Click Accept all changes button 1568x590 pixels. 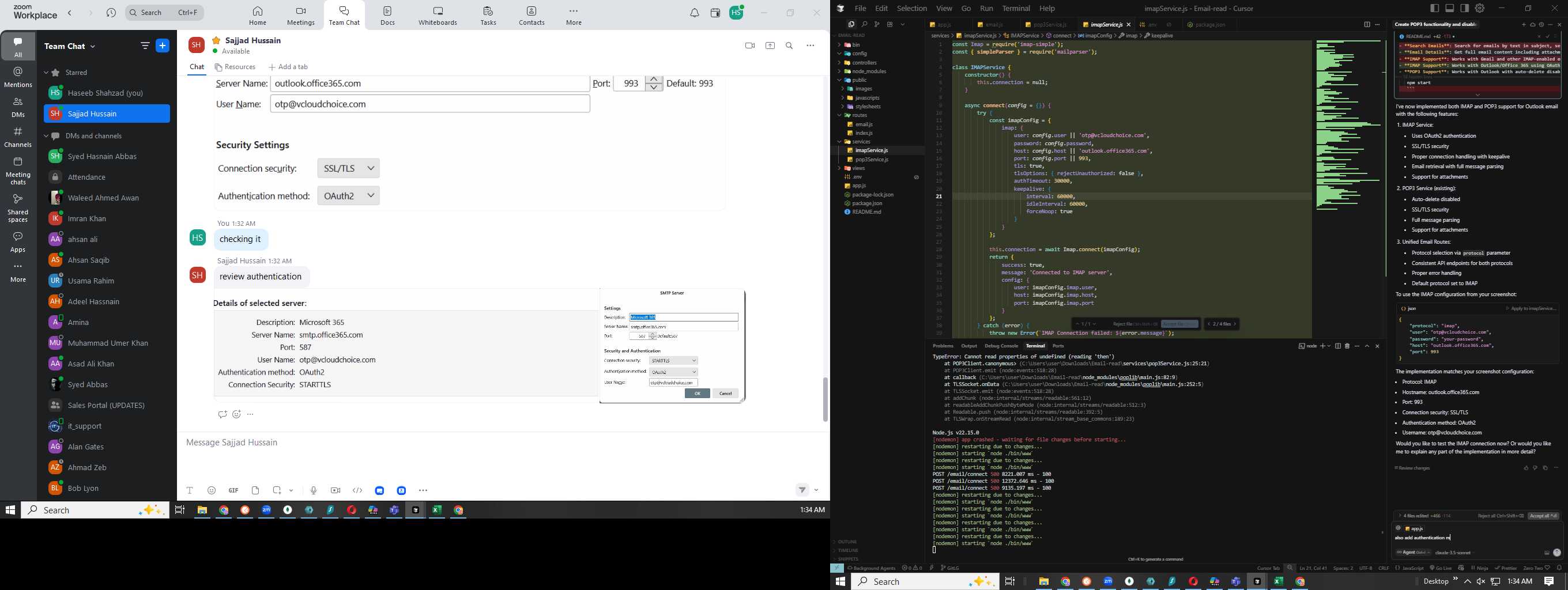pyautogui.click(x=1543, y=516)
